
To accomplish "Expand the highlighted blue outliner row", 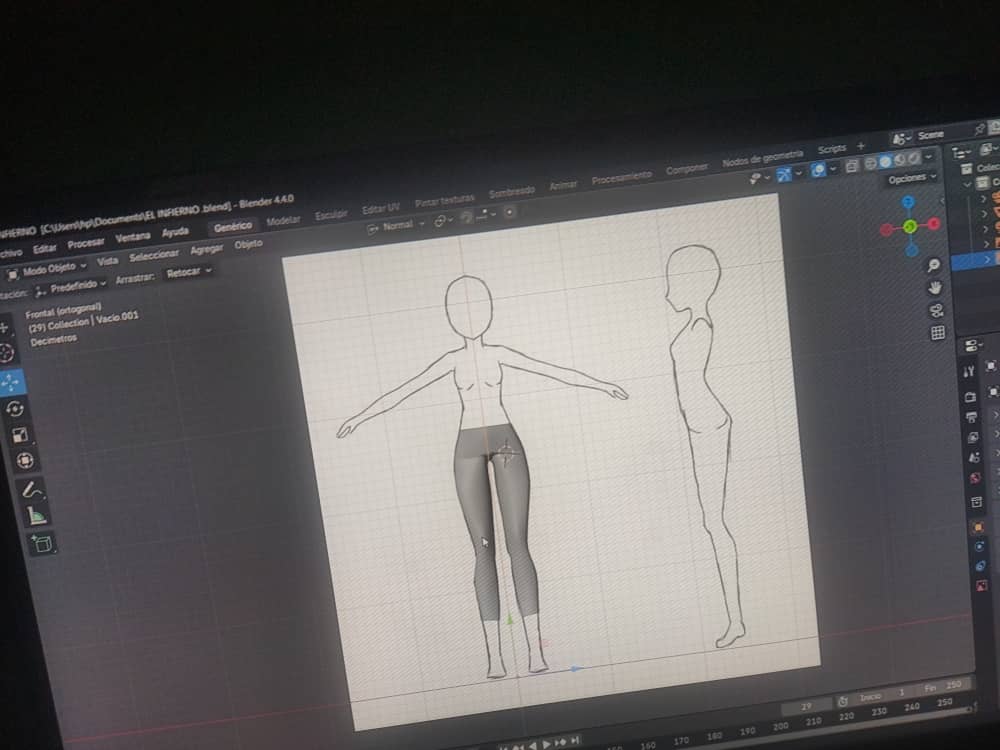I will tap(988, 259).
